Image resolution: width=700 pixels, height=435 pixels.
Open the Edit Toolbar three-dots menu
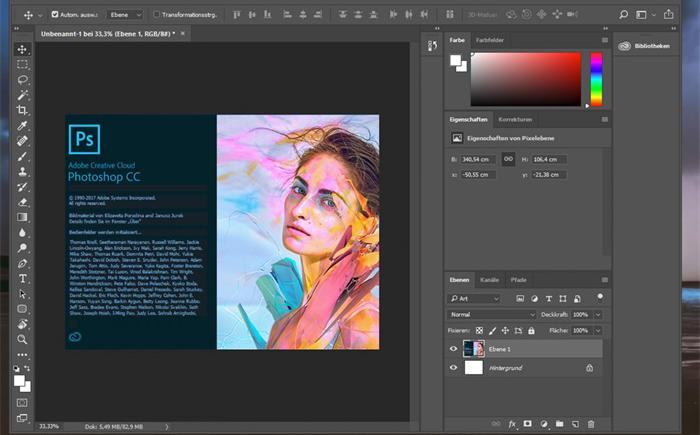[x=22, y=355]
